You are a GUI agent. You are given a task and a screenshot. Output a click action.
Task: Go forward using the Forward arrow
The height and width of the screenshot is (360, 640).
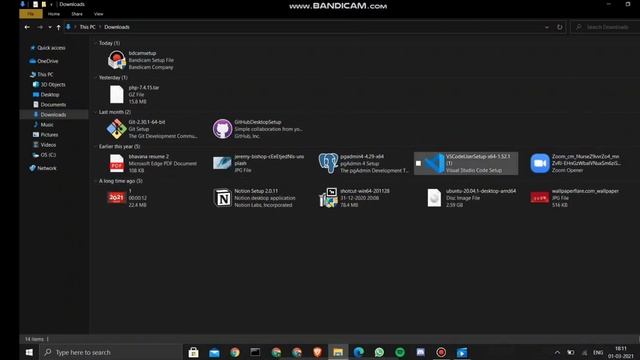[x=40, y=27]
